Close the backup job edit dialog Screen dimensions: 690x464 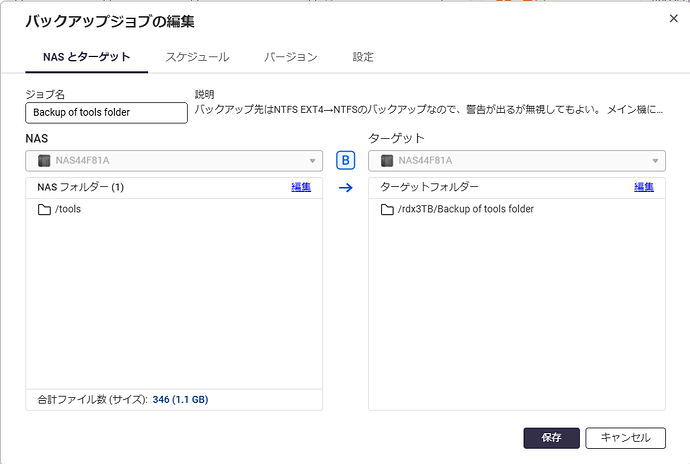tap(671, 18)
